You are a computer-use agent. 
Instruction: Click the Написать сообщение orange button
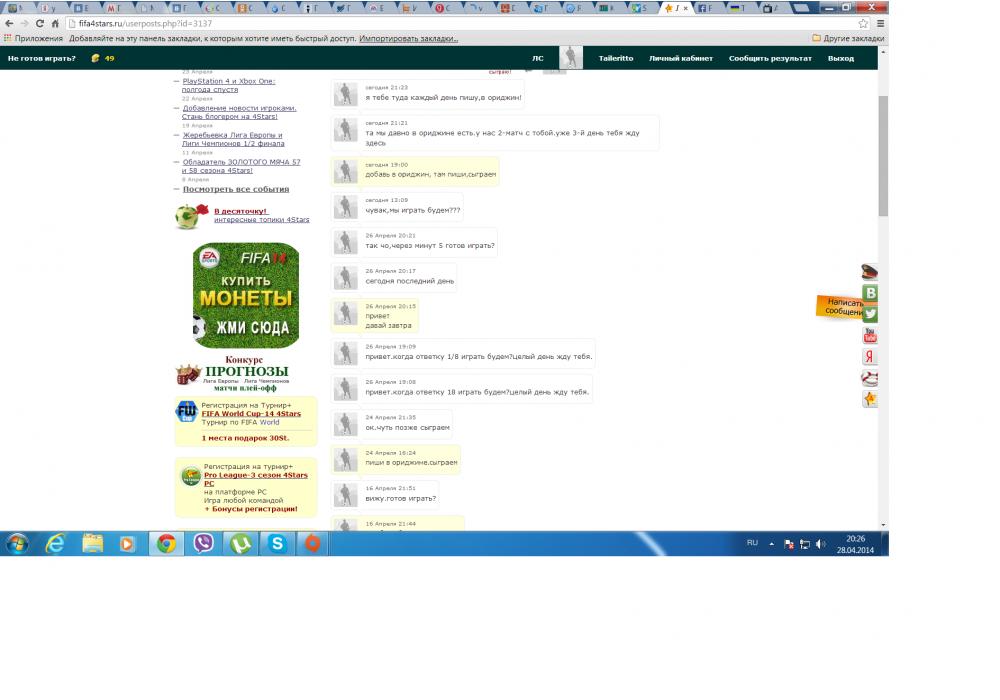click(x=838, y=306)
